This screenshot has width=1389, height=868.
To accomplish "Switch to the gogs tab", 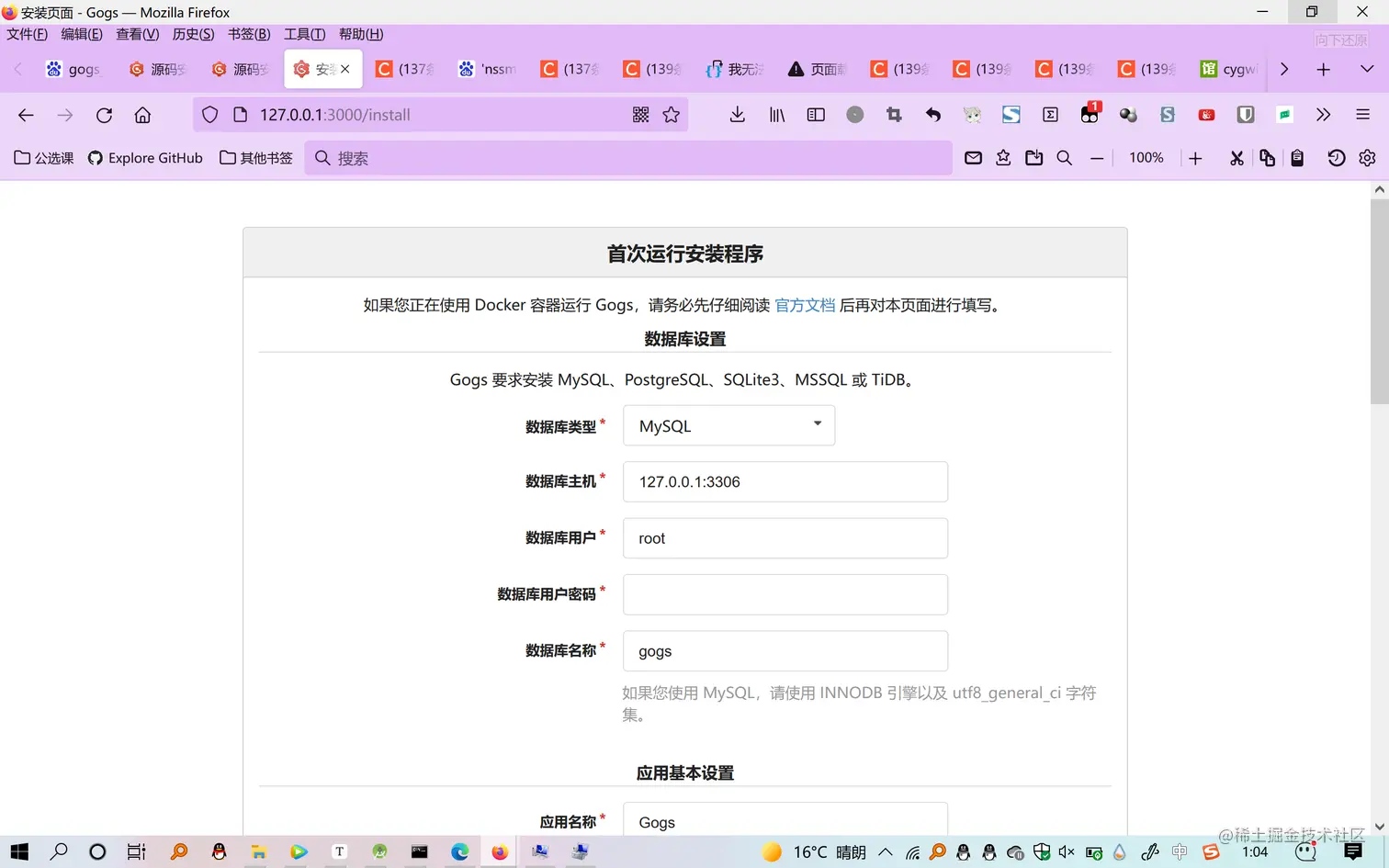I will click(73, 69).
